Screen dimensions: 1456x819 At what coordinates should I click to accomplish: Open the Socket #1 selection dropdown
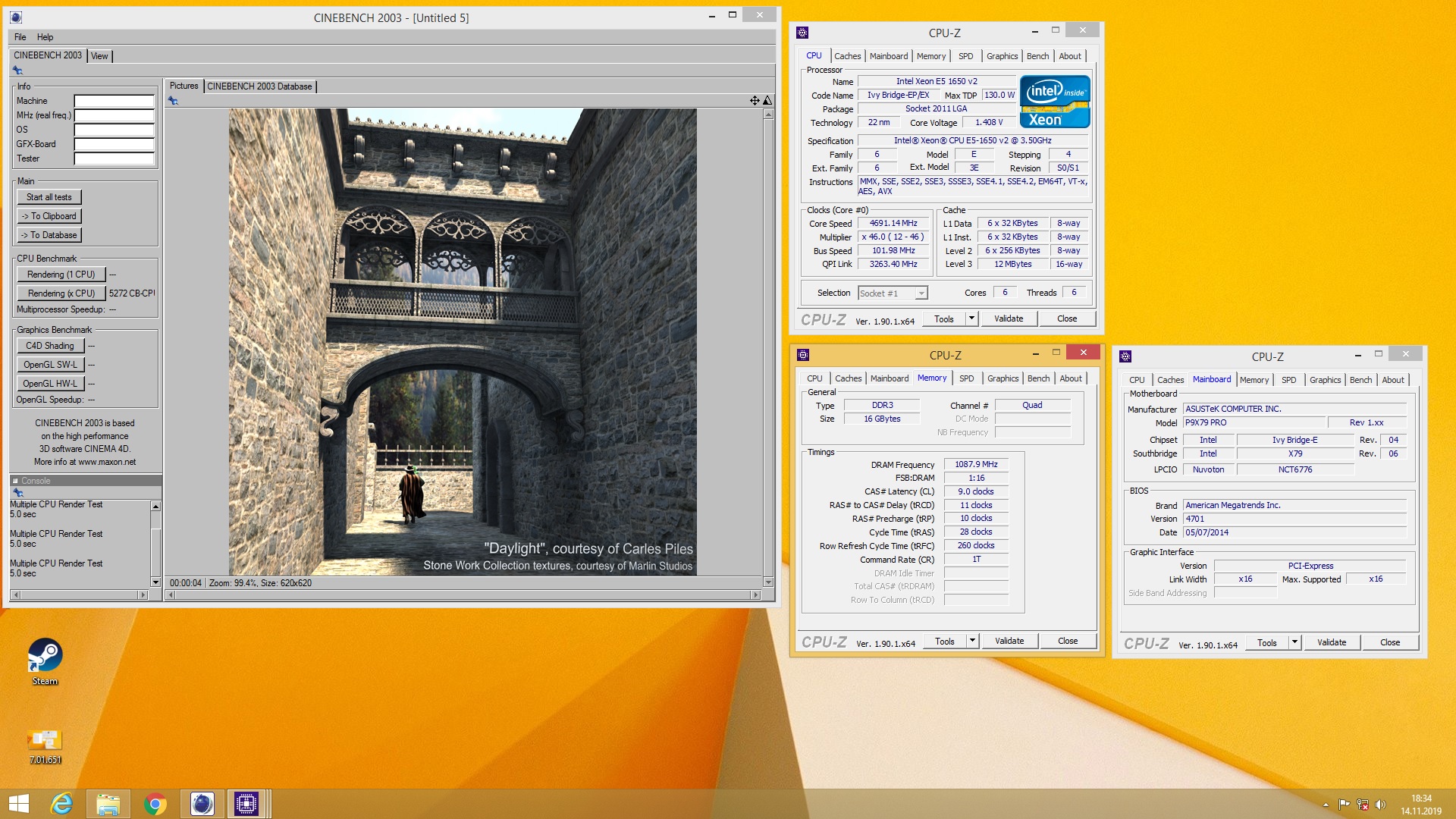921,293
